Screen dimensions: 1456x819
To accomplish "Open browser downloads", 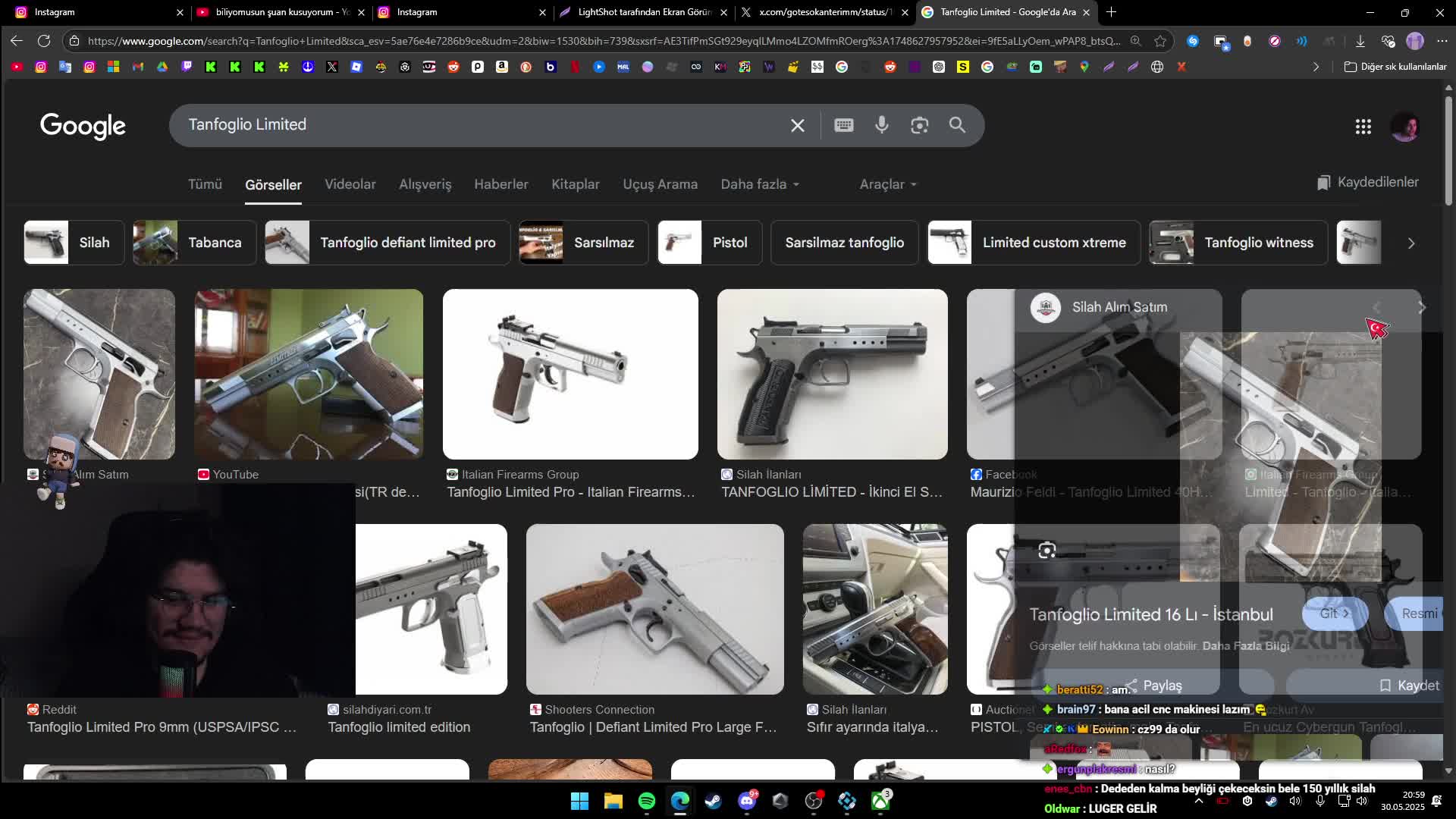I will (x=1360, y=41).
